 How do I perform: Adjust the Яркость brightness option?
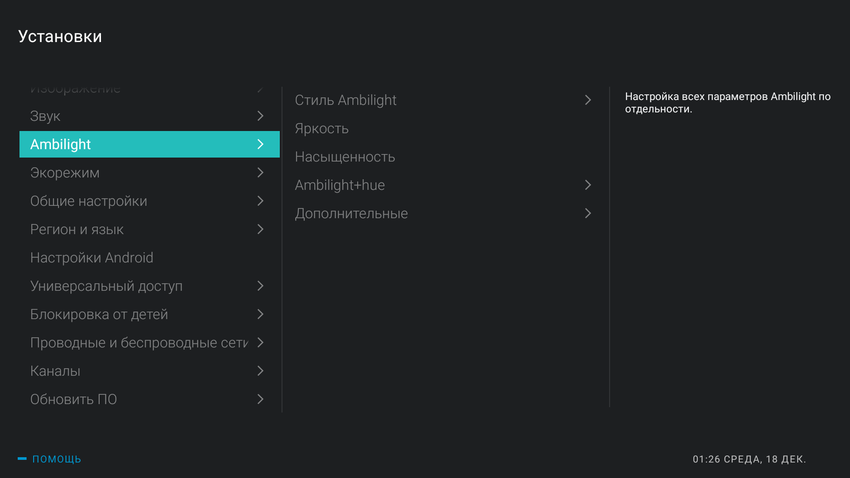pyautogui.click(x=321, y=129)
